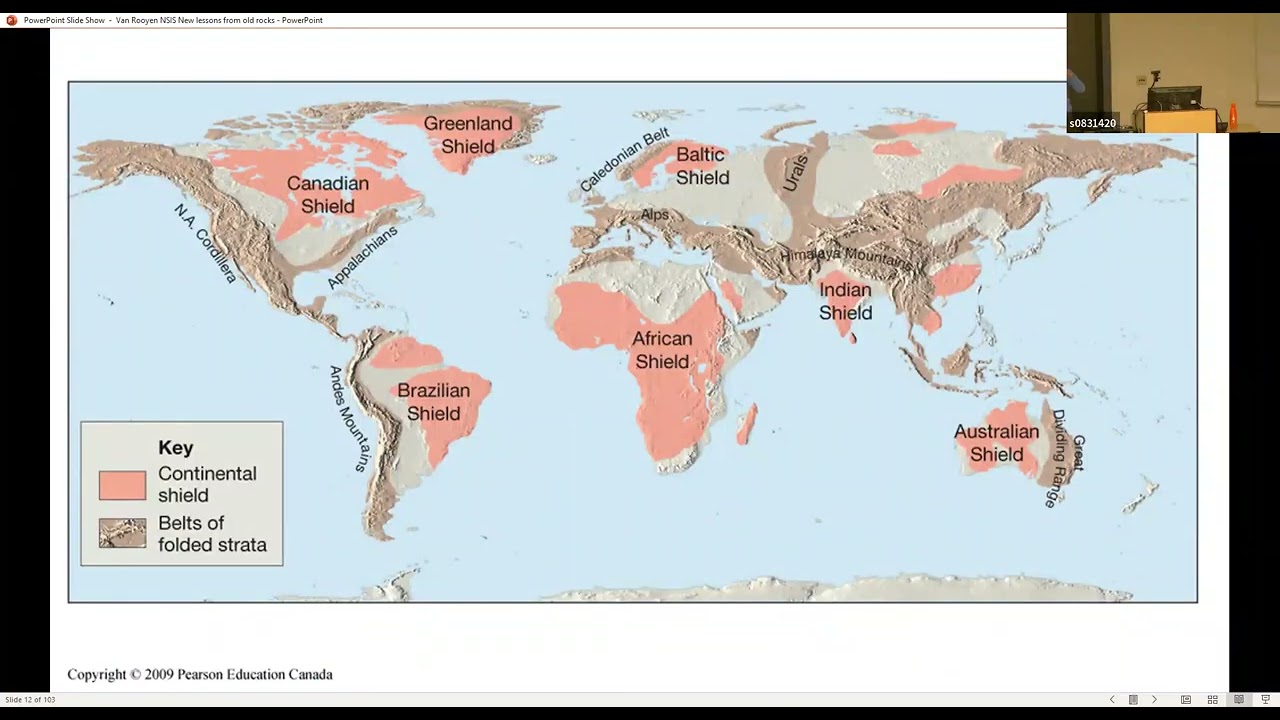
Task: Go to the previous slide arrow
Action: tap(1112, 700)
